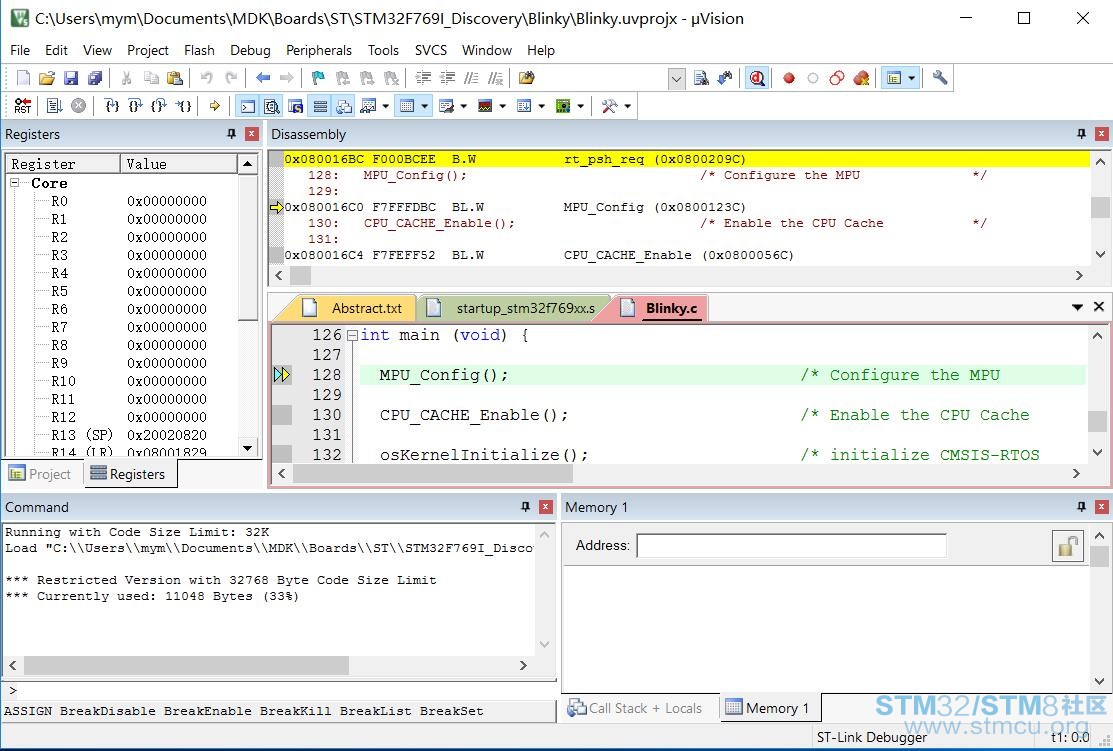The height and width of the screenshot is (751, 1113).
Task: Click the Stop execution toolbar icon
Action: pyautogui.click(x=78, y=106)
